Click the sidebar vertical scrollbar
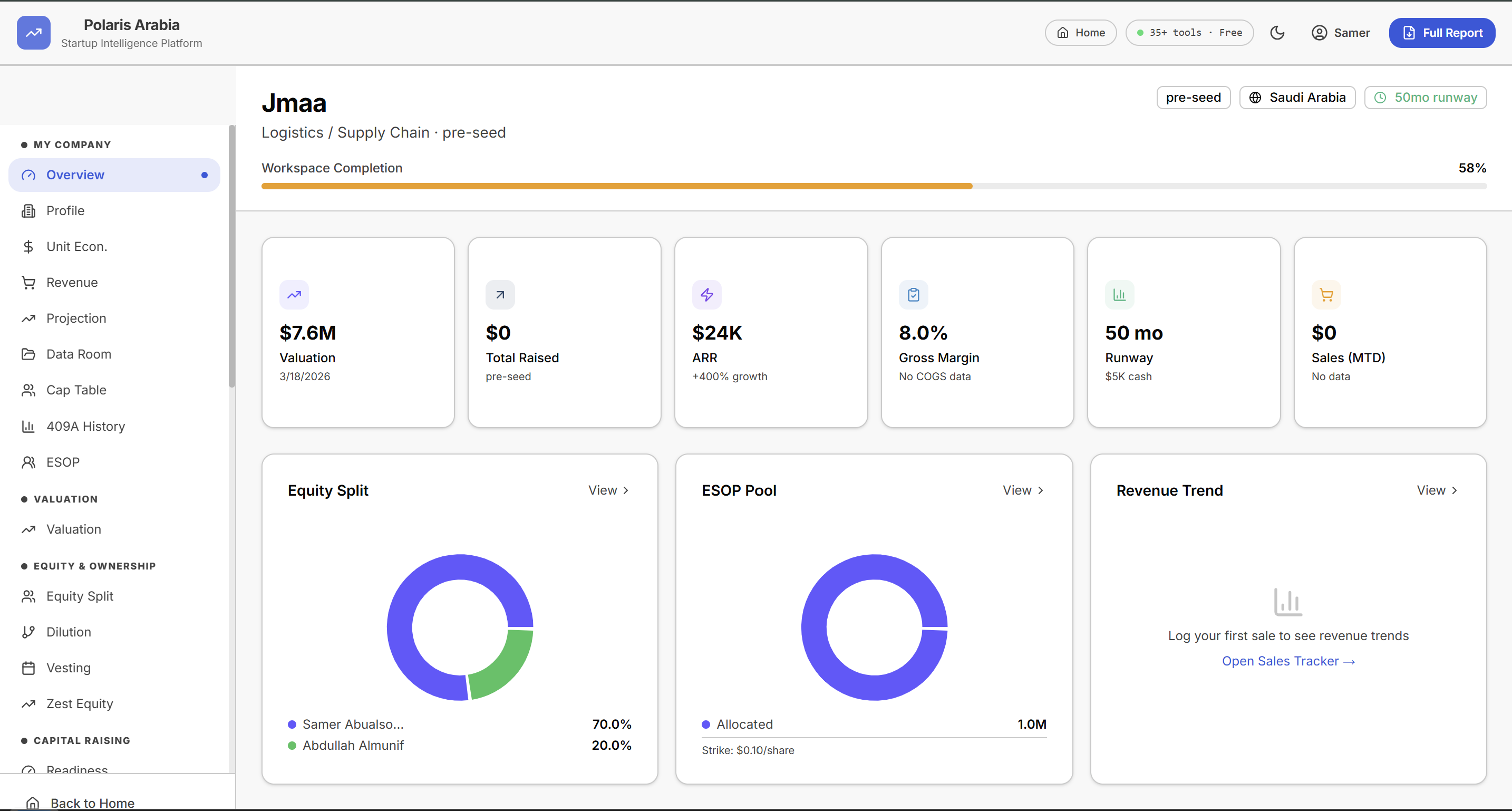Viewport: 1512px width, 811px height. [232, 258]
